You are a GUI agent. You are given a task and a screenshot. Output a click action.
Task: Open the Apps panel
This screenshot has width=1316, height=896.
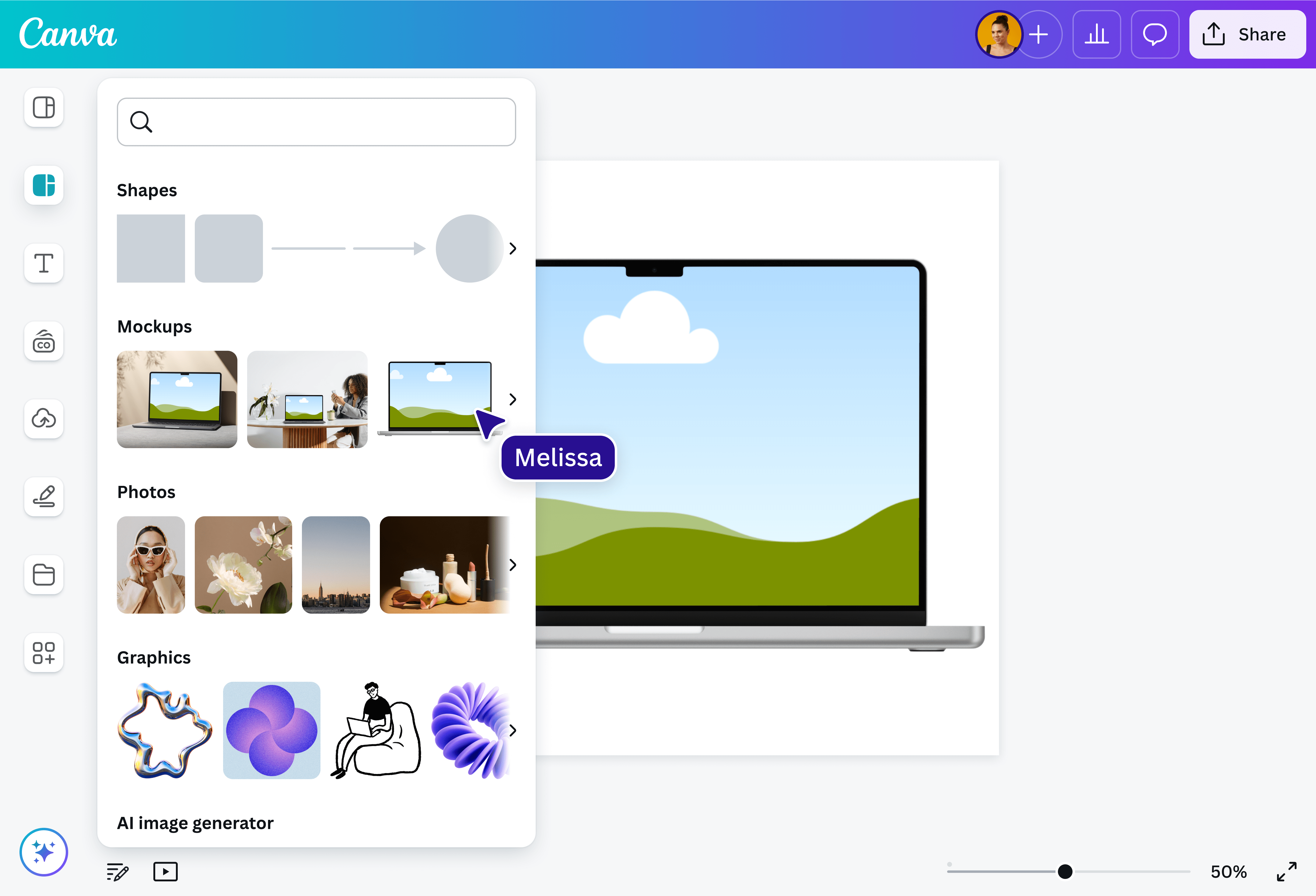coord(44,653)
